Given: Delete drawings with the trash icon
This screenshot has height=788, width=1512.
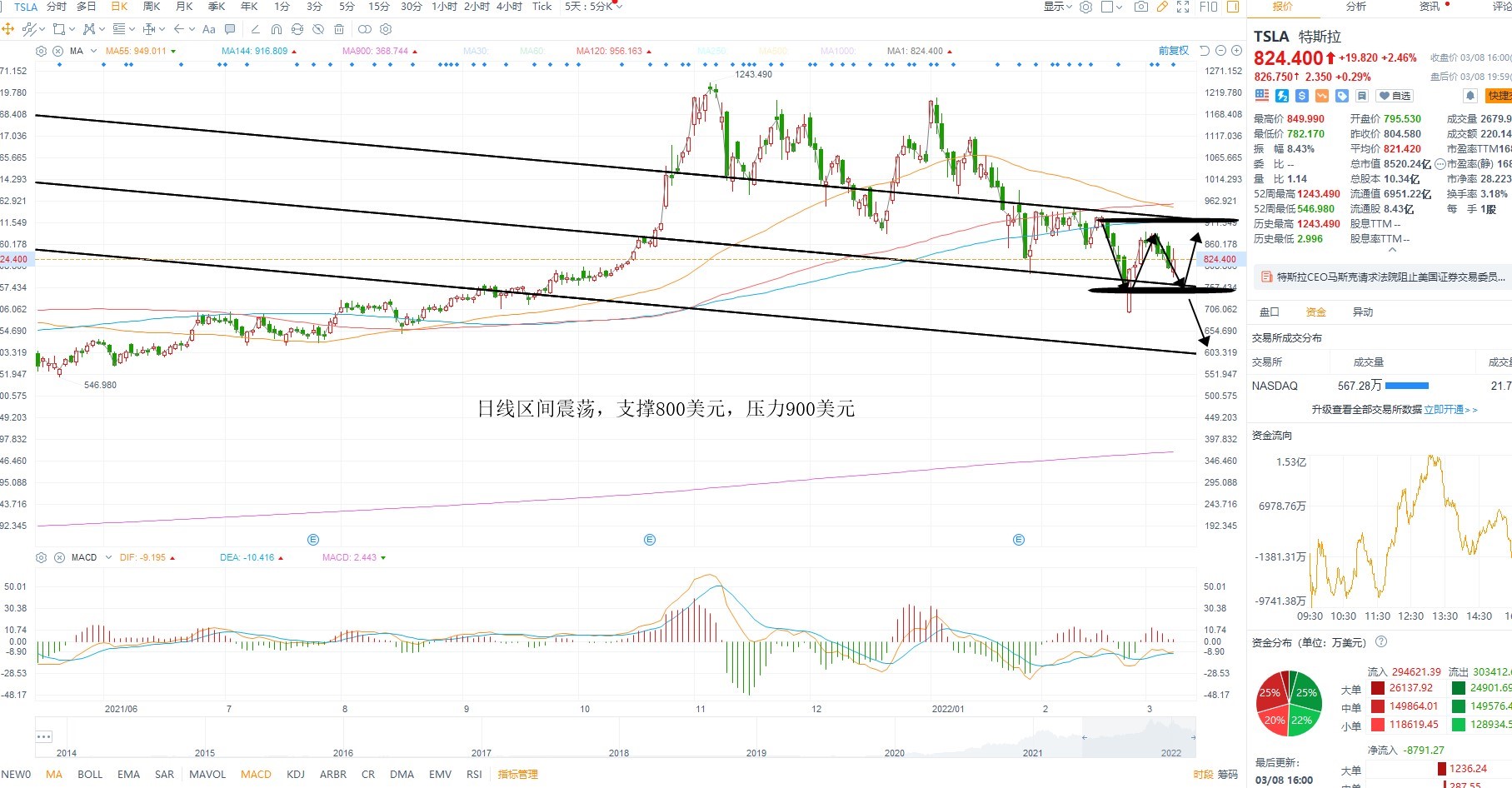Looking at the screenshot, I should pyautogui.click(x=338, y=29).
